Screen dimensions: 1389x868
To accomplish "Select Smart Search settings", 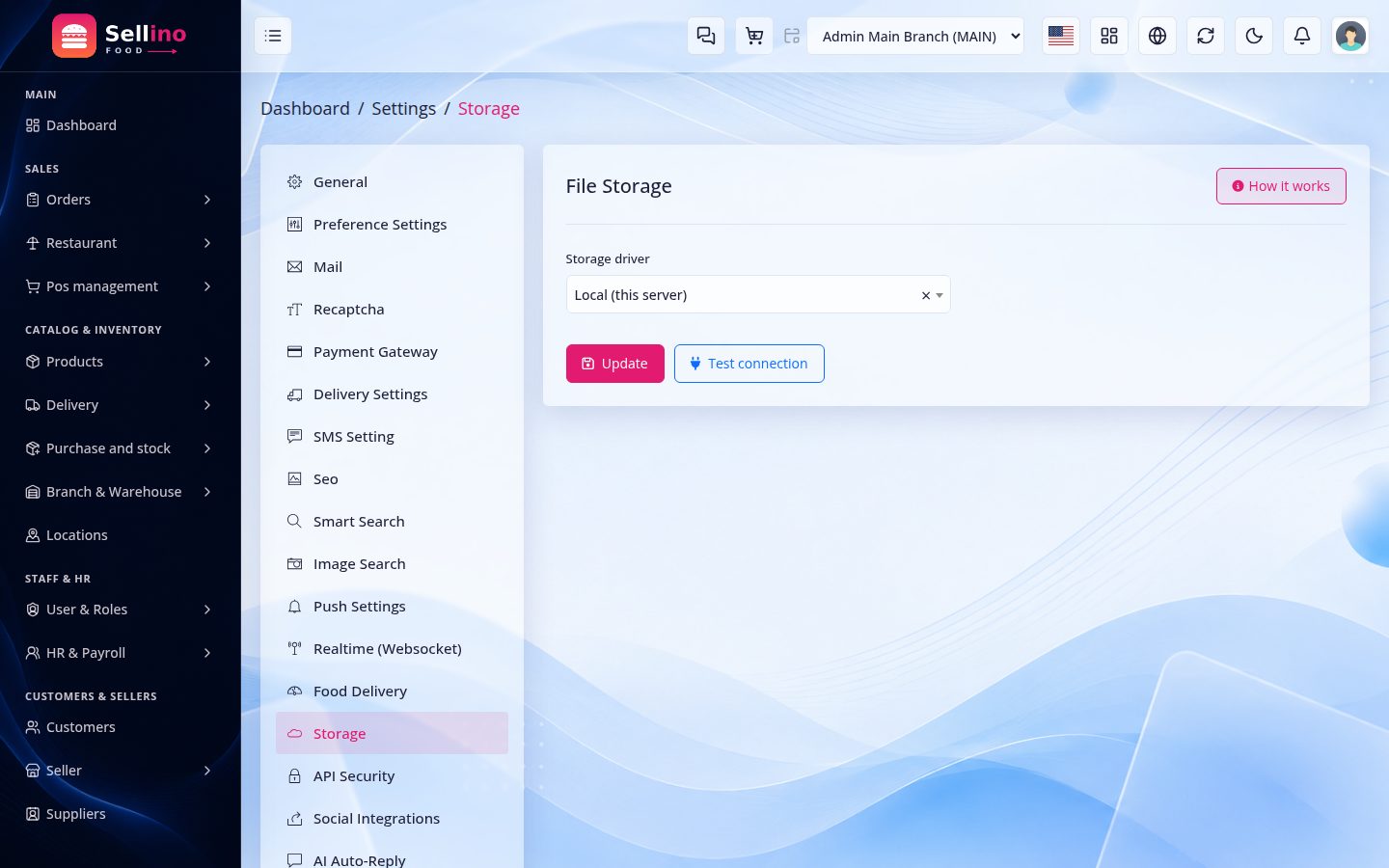I will pyautogui.click(x=392, y=521).
